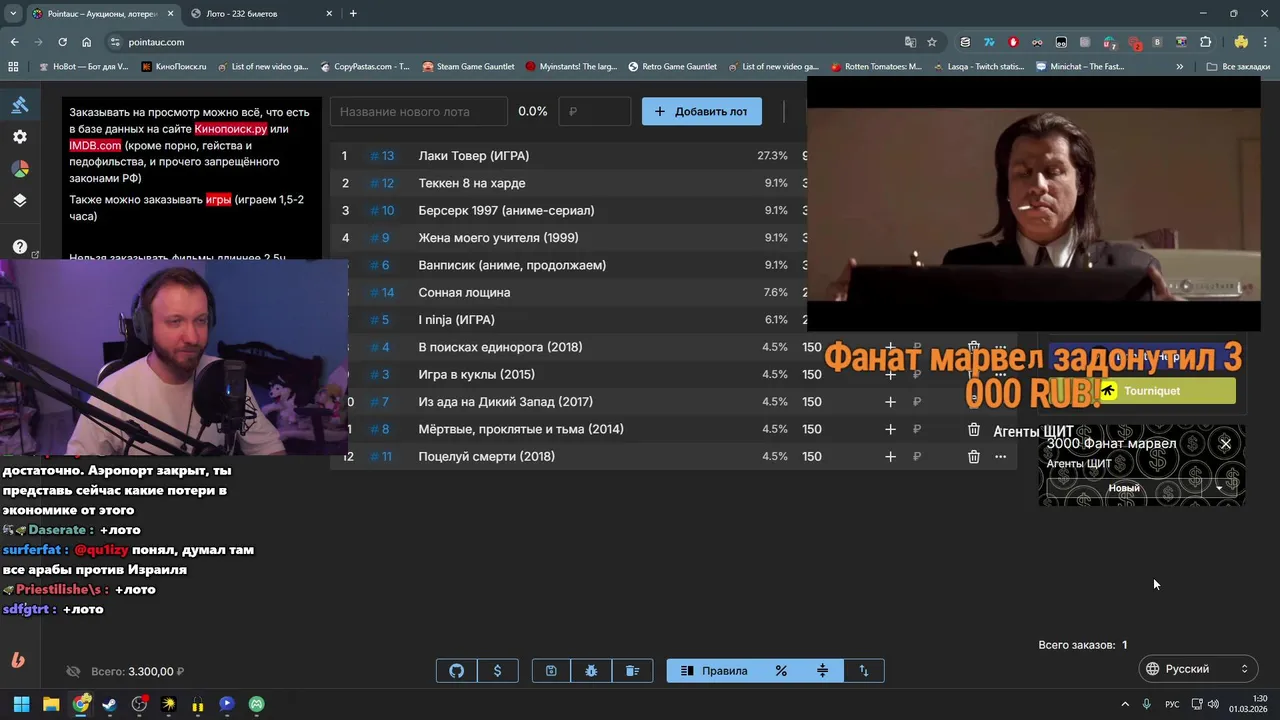
Task: Open Все закладки folder
Action: (x=1240, y=67)
